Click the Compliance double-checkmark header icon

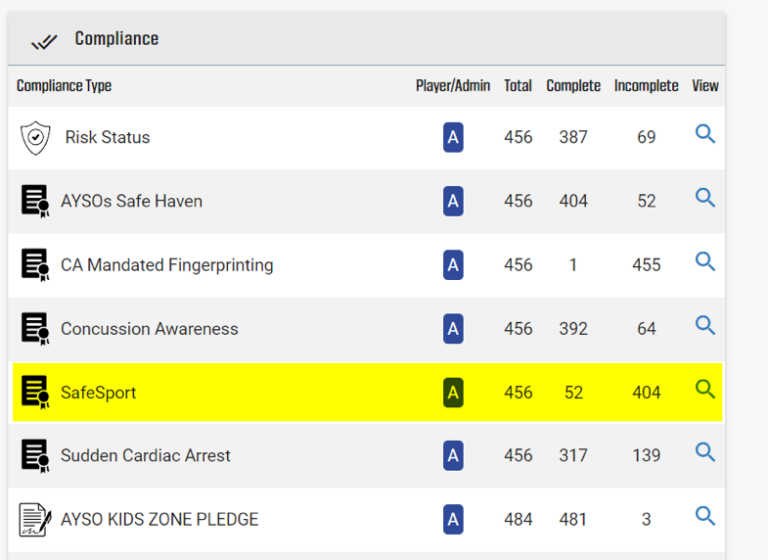tap(44, 40)
